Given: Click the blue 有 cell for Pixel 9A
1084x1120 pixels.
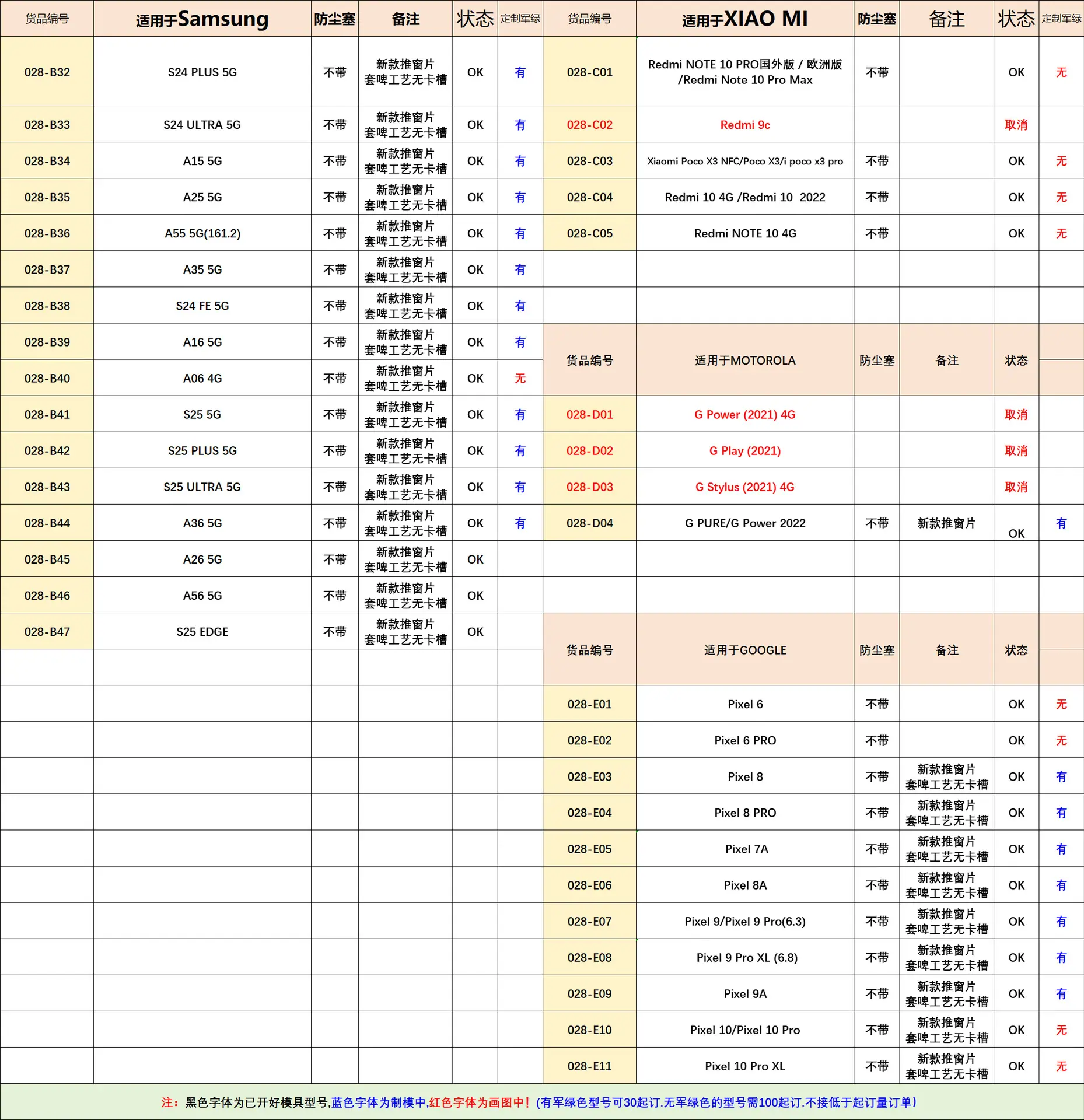Looking at the screenshot, I should [x=1061, y=993].
